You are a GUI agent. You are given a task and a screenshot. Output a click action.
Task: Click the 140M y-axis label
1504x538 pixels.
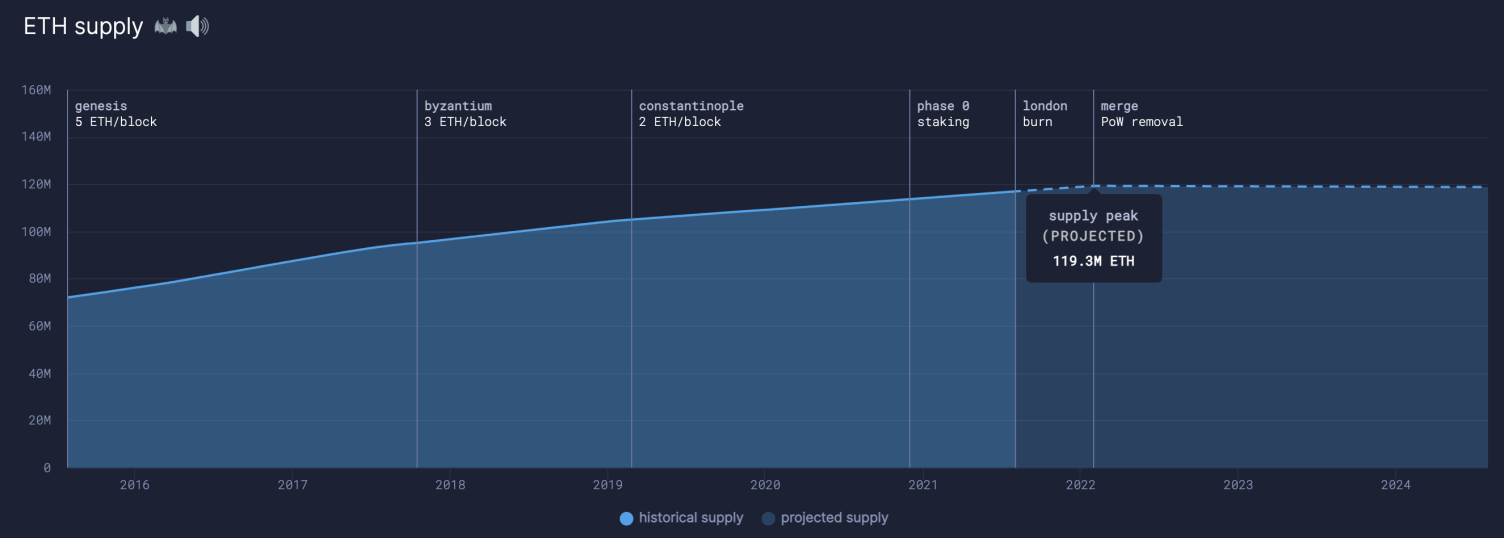(x=36, y=137)
